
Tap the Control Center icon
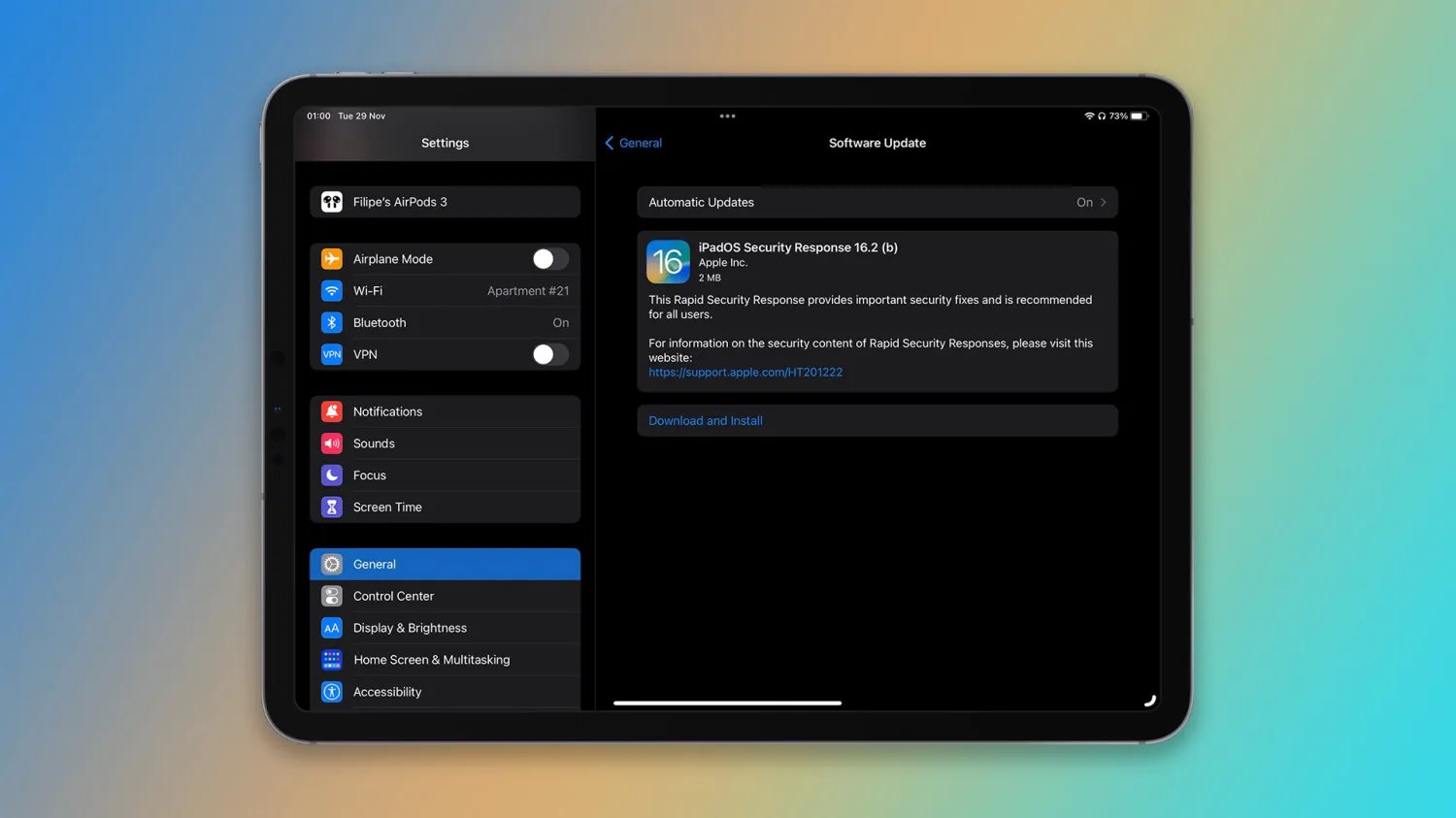pyautogui.click(x=332, y=596)
